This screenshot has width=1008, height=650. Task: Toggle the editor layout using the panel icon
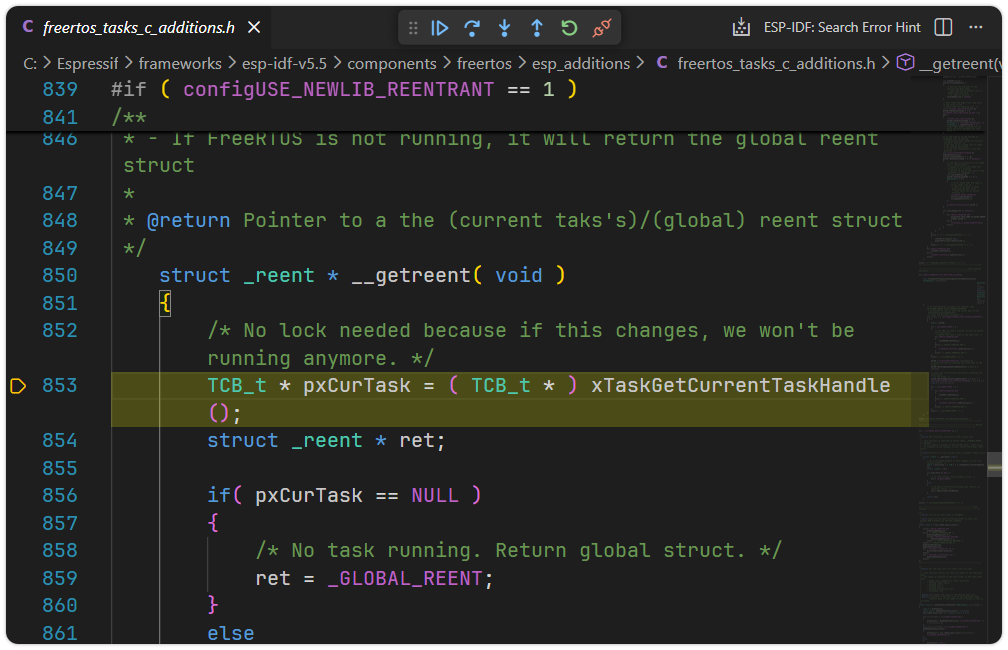coord(942,27)
